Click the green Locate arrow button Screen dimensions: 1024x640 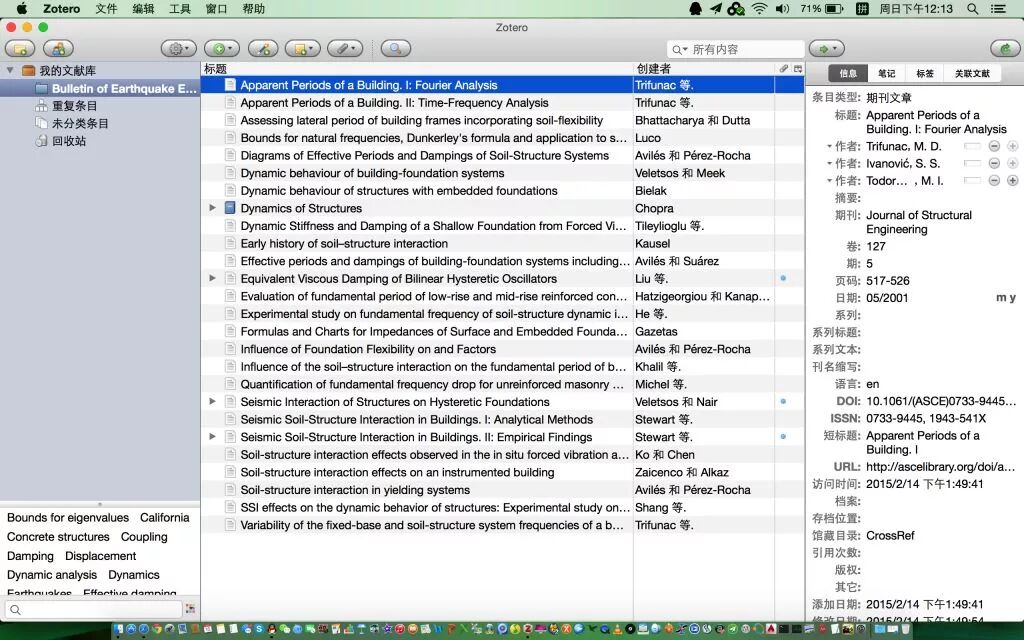point(826,48)
